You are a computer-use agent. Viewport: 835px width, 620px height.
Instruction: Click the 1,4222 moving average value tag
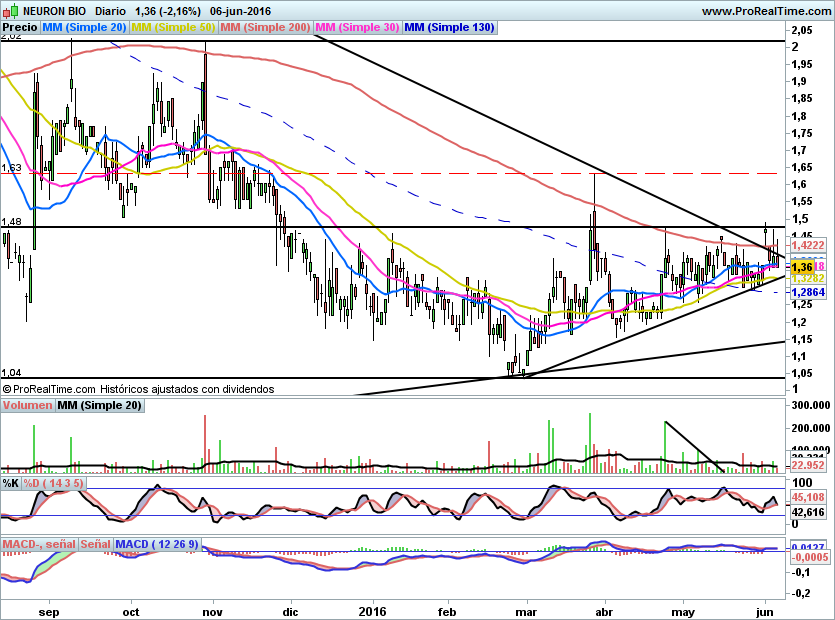click(808, 244)
